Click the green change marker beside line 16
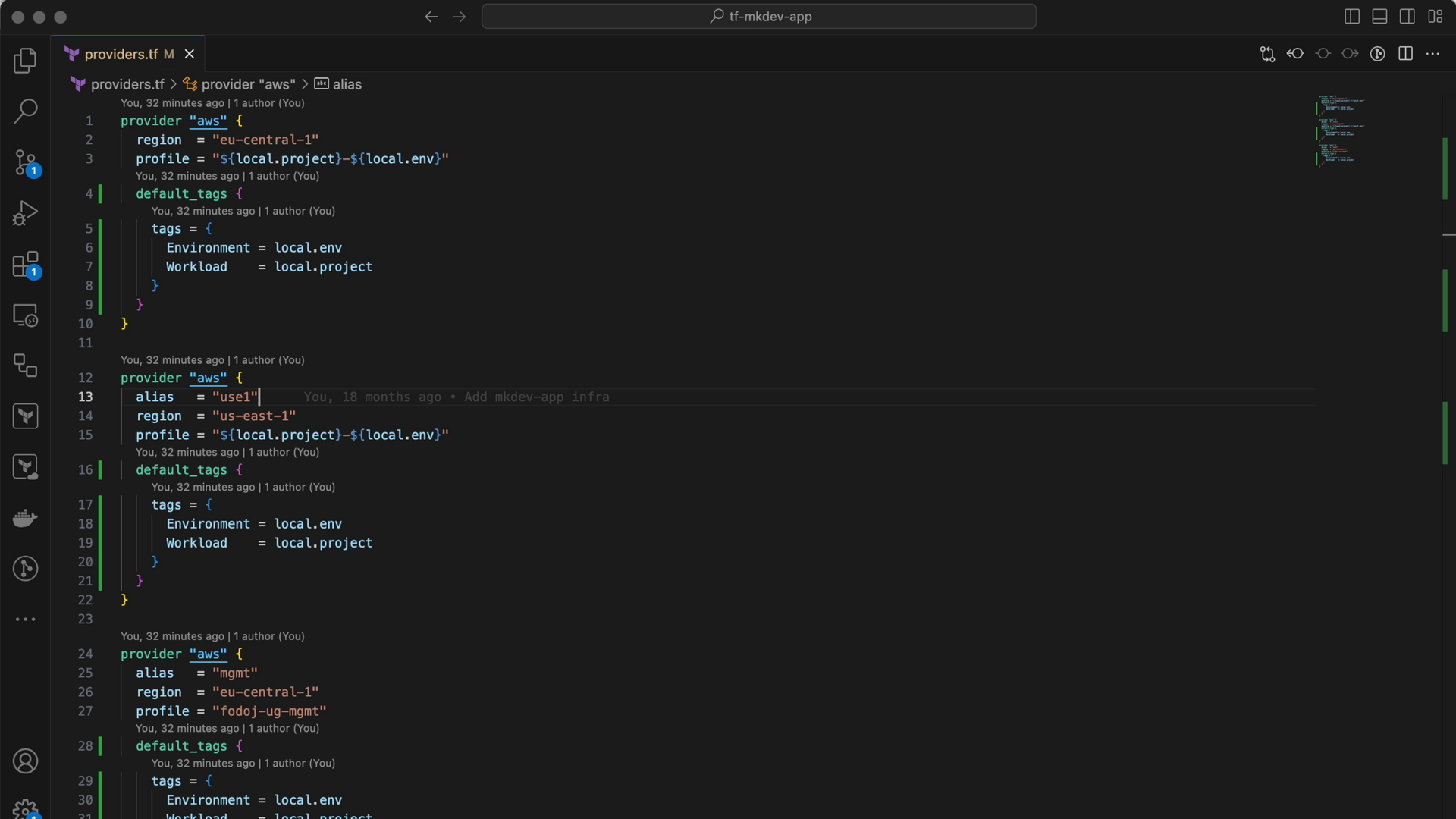Viewport: 1456px width, 819px height. click(x=100, y=469)
